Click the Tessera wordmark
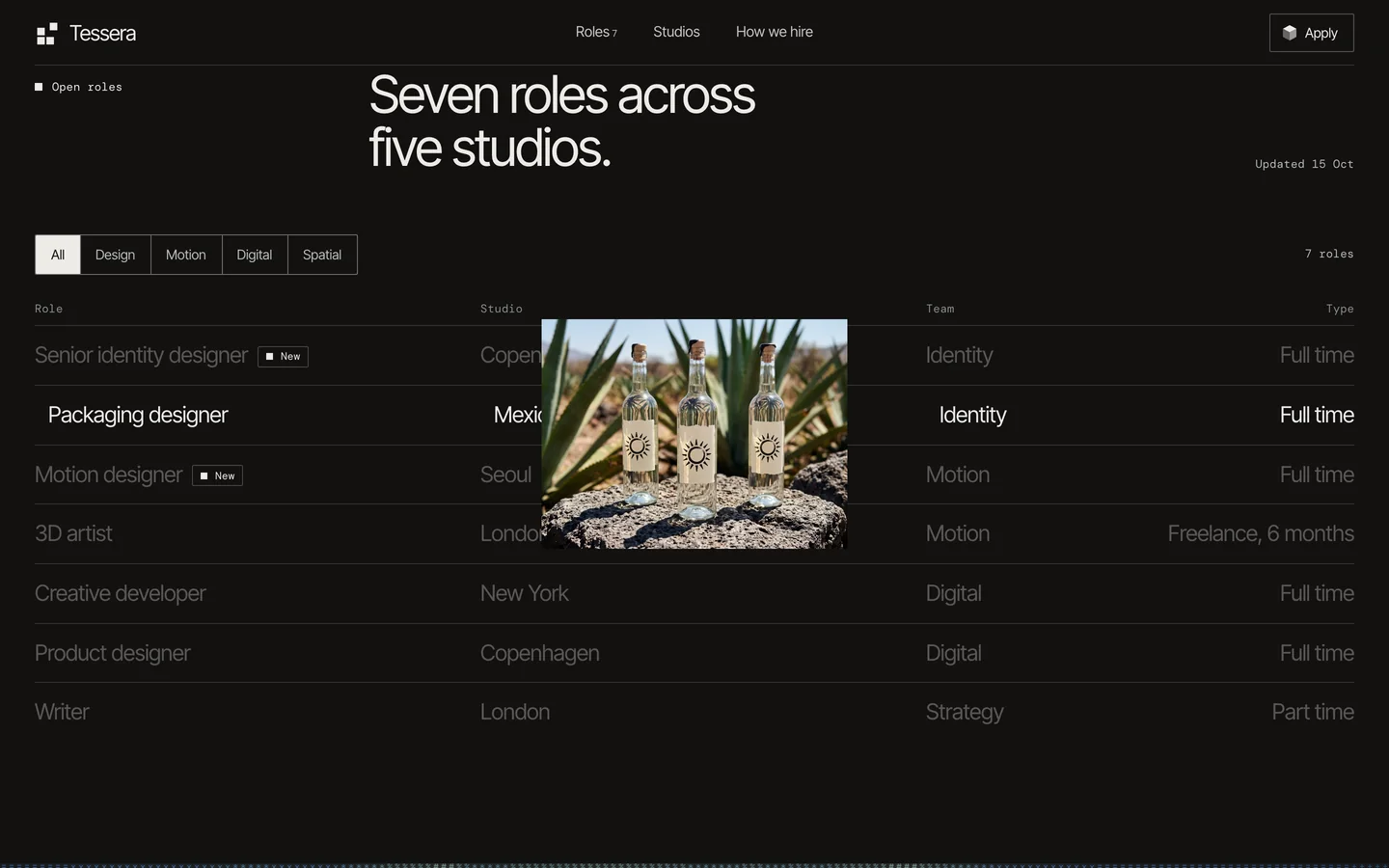Screen dimensions: 1389x868 (x=102, y=34)
